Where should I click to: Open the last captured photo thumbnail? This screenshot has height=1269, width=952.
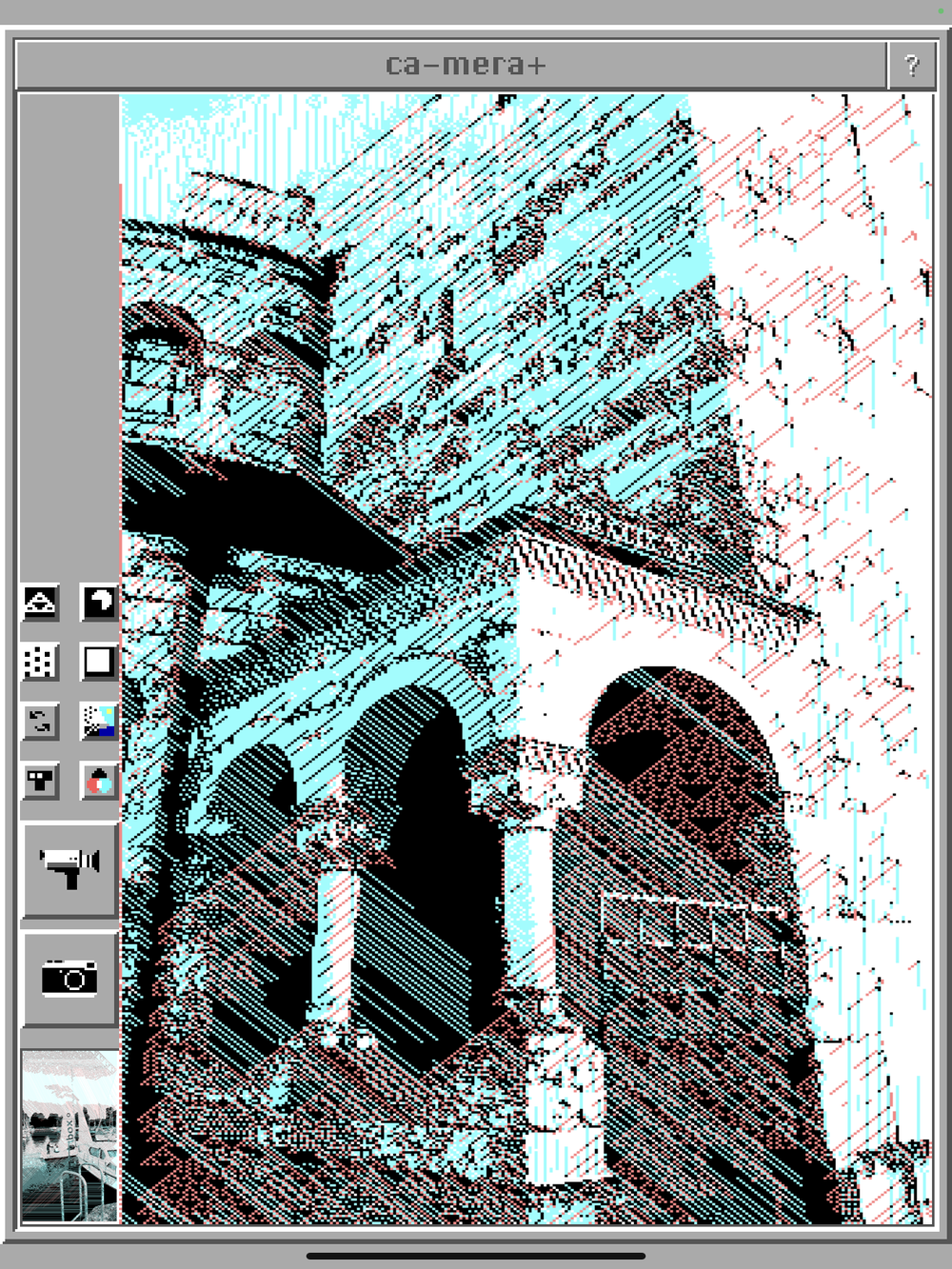[x=69, y=1136]
